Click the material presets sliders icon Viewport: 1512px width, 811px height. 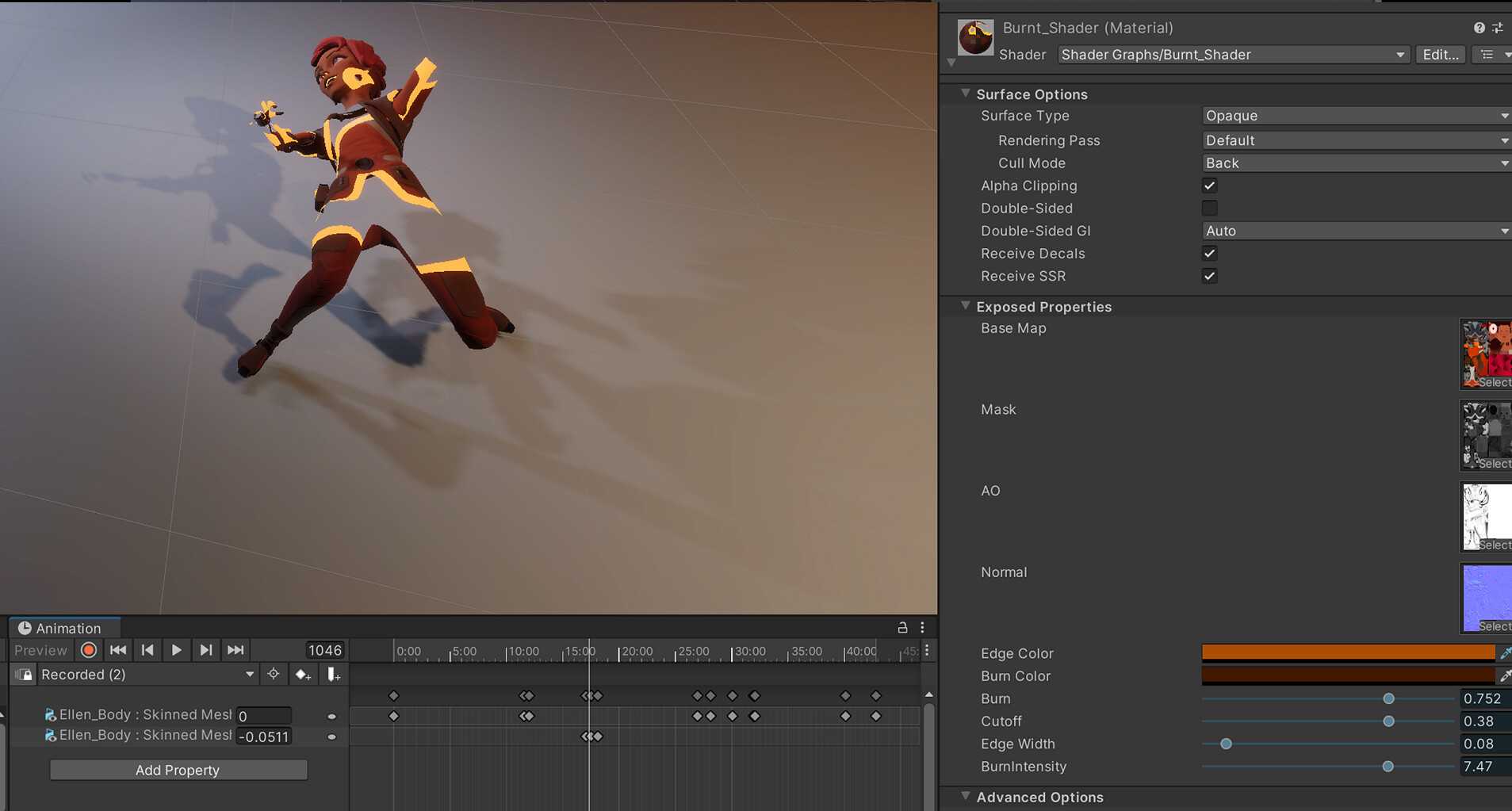[1499, 26]
